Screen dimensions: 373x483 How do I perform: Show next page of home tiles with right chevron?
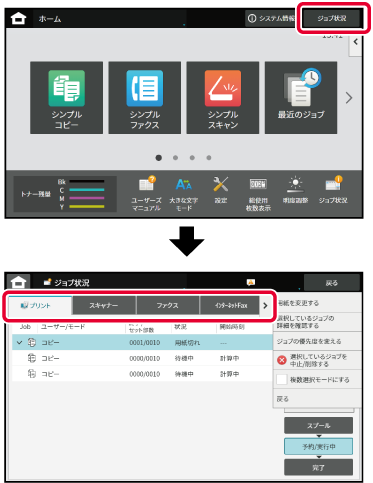pos(349,98)
